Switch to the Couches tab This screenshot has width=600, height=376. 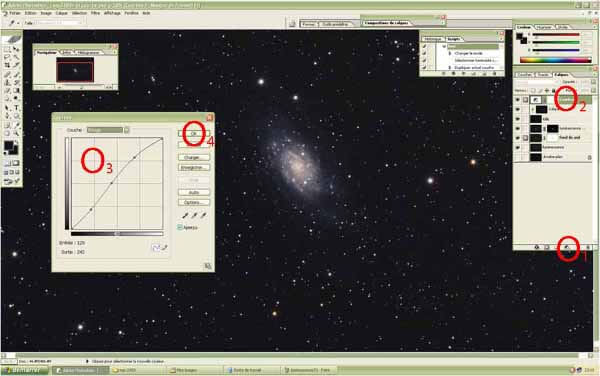click(x=524, y=75)
